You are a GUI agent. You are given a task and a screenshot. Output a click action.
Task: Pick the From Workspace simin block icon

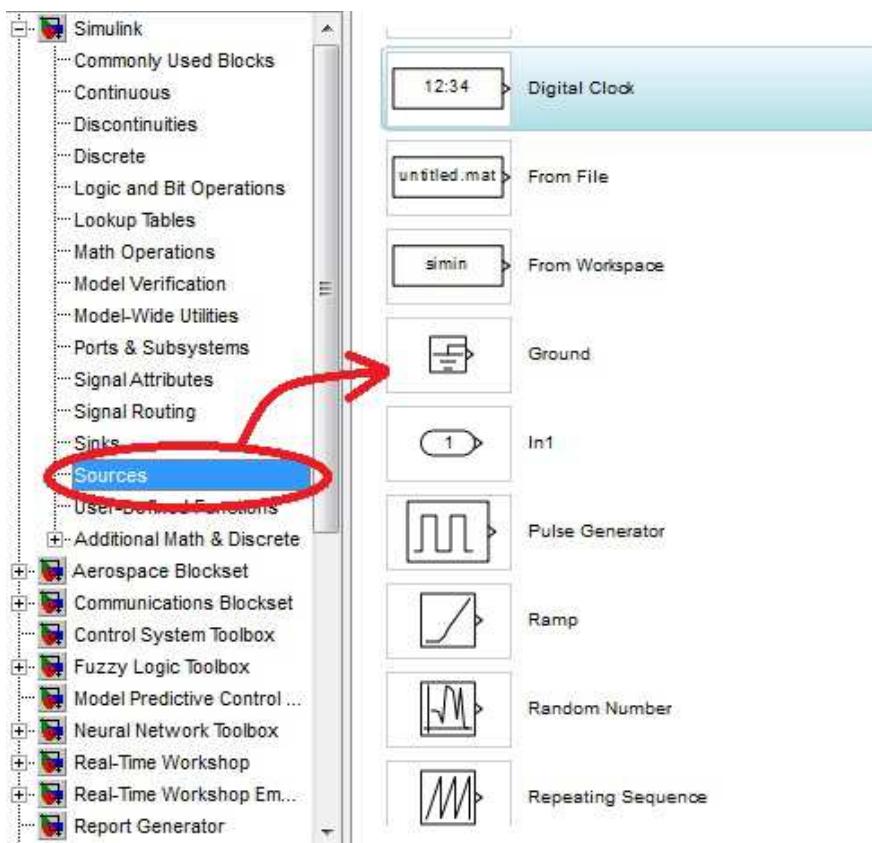pyautogui.click(x=451, y=265)
